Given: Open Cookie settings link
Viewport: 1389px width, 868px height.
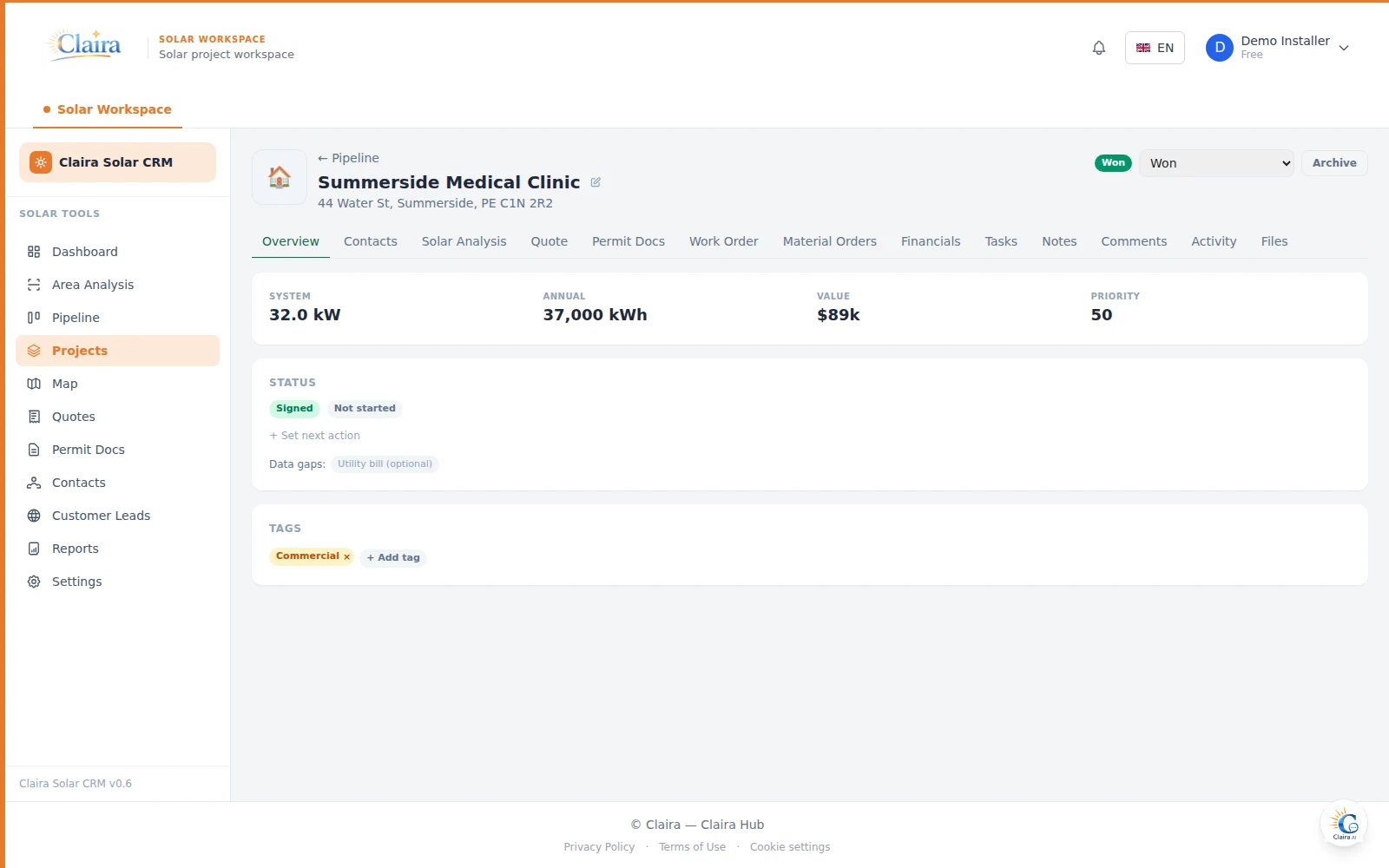Looking at the screenshot, I should [790, 847].
